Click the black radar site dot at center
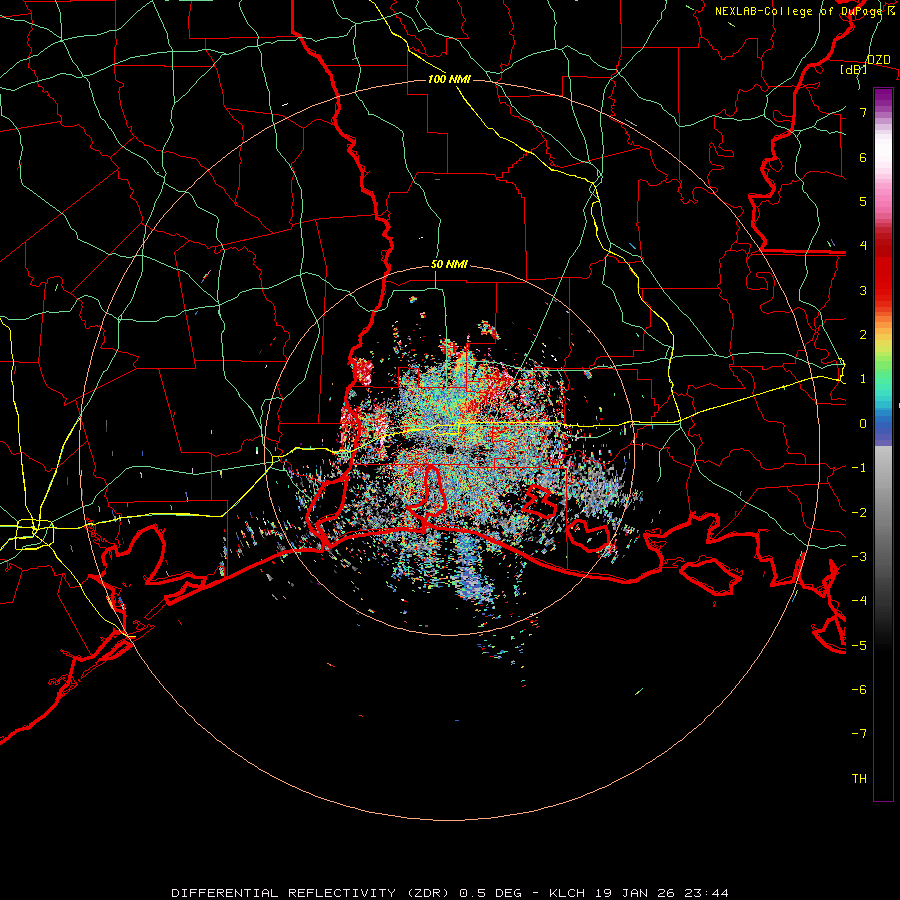 pyautogui.click(x=450, y=450)
